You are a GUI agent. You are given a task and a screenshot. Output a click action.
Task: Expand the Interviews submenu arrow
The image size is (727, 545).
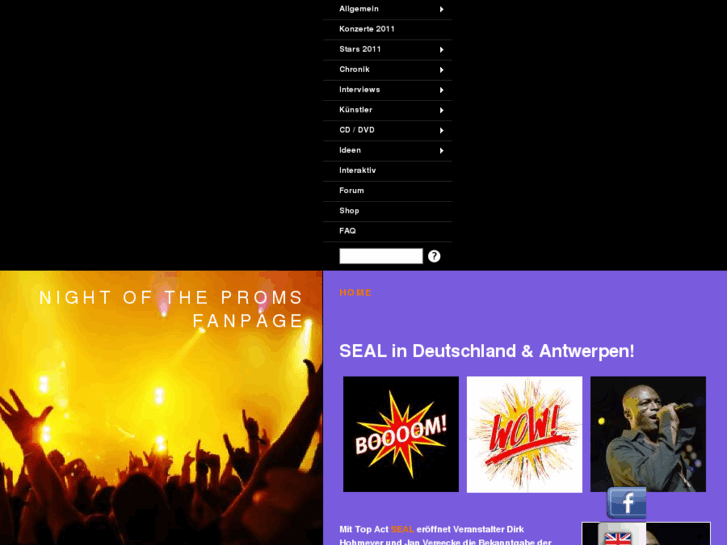coord(441,90)
